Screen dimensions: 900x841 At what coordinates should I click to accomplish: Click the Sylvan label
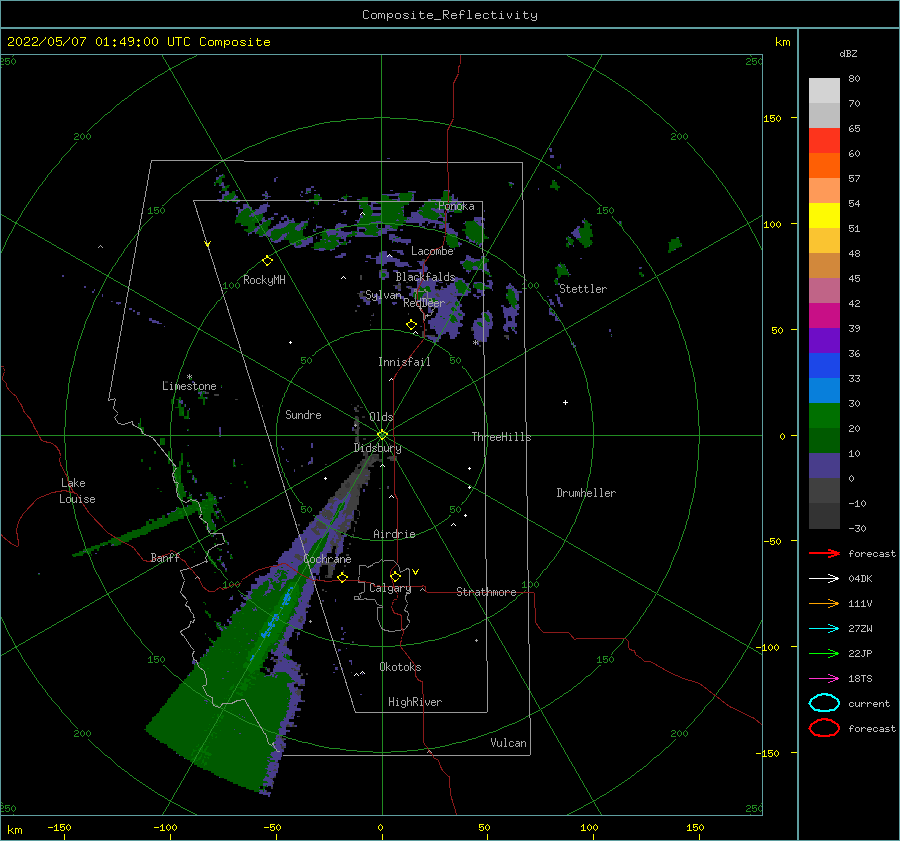[383, 296]
